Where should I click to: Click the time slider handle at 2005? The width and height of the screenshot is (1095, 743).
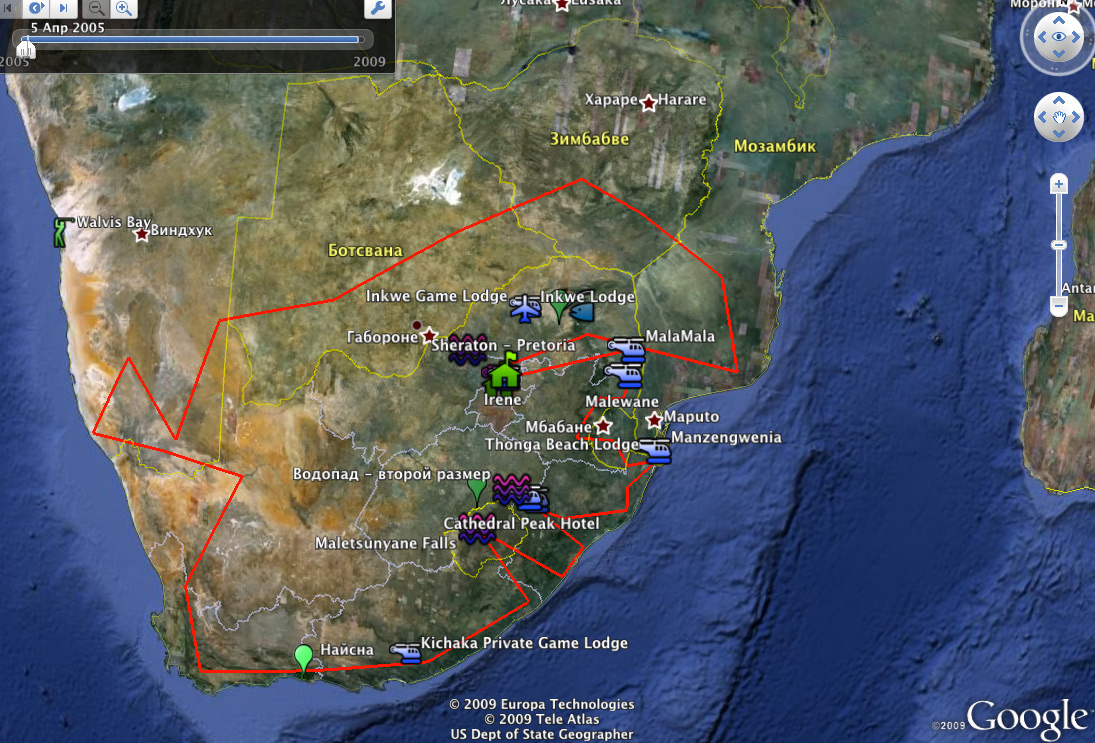[x=26, y=47]
